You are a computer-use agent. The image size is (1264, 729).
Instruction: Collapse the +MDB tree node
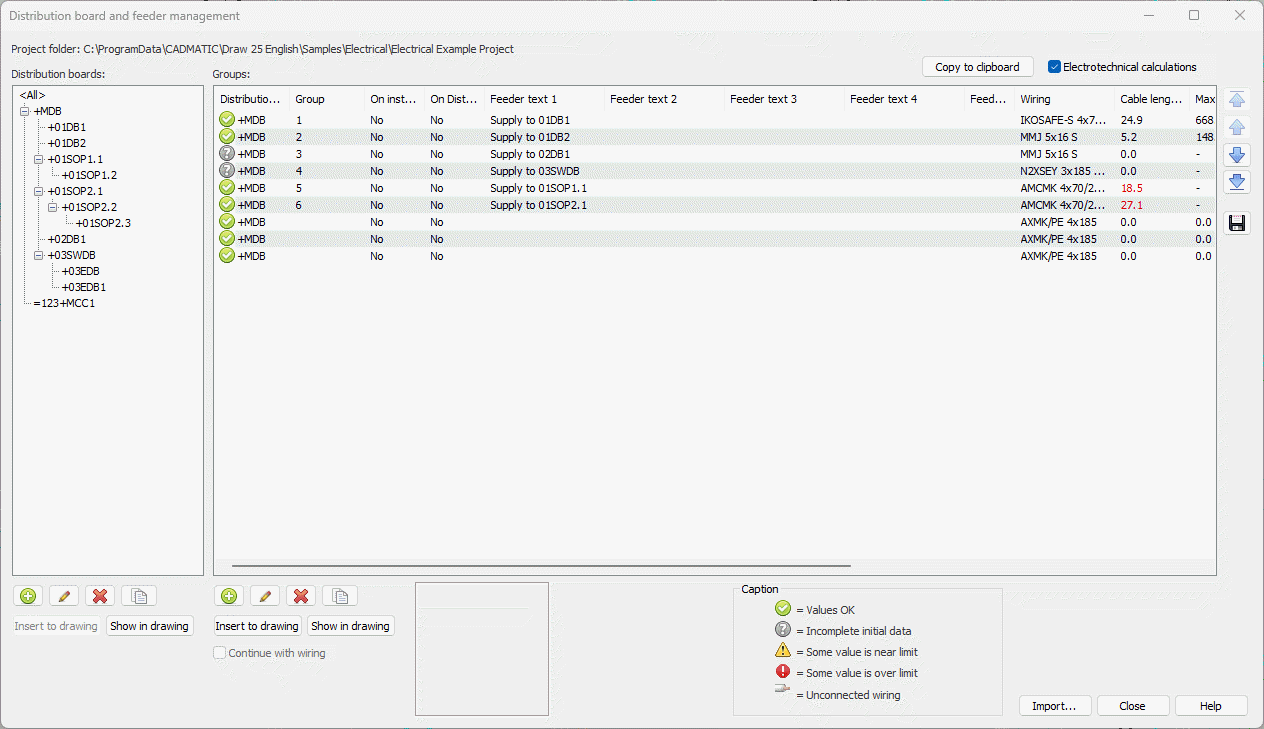coord(24,111)
